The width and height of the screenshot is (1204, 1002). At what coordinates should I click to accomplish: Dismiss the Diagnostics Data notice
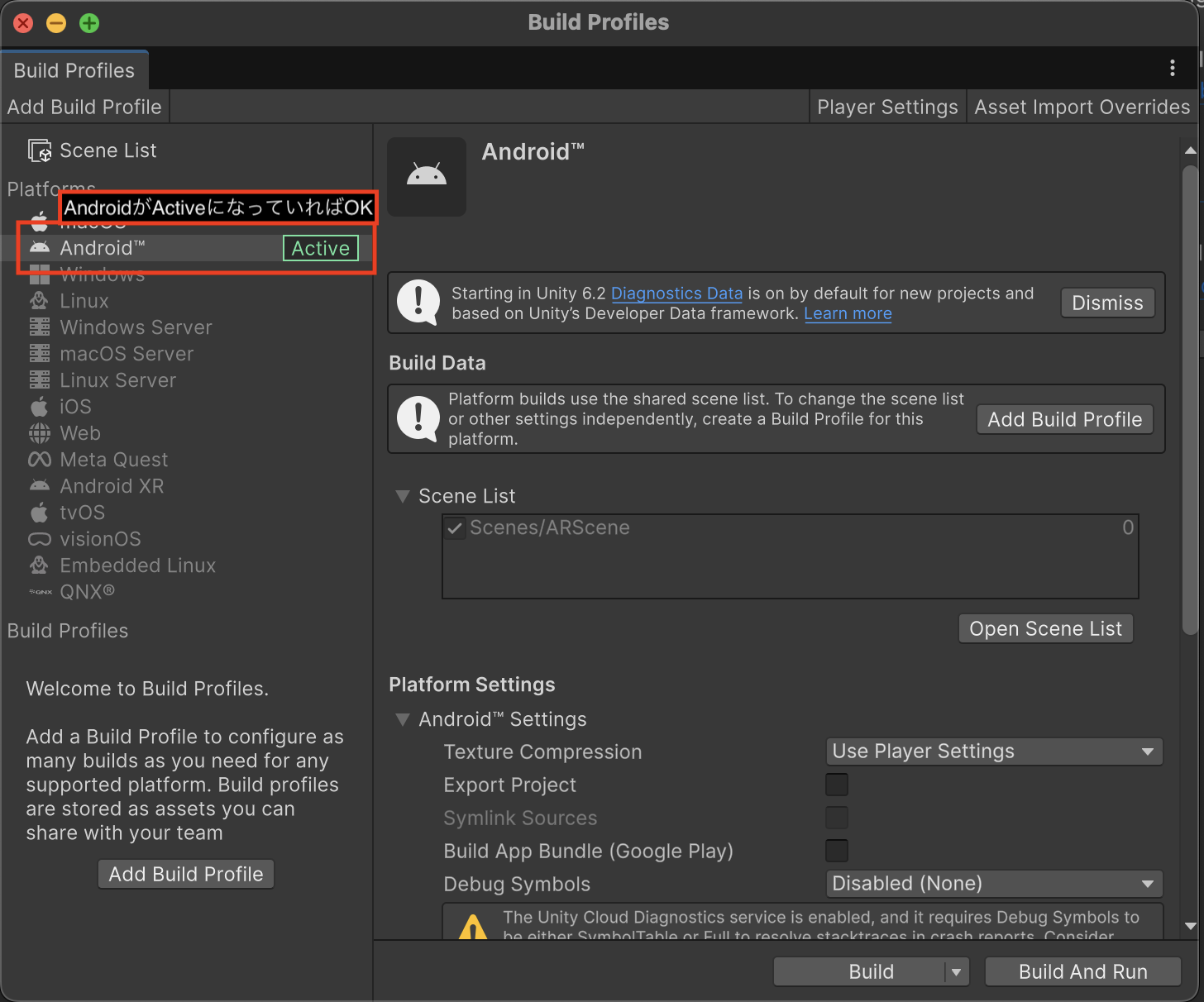pyautogui.click(x=1106, y=303)
